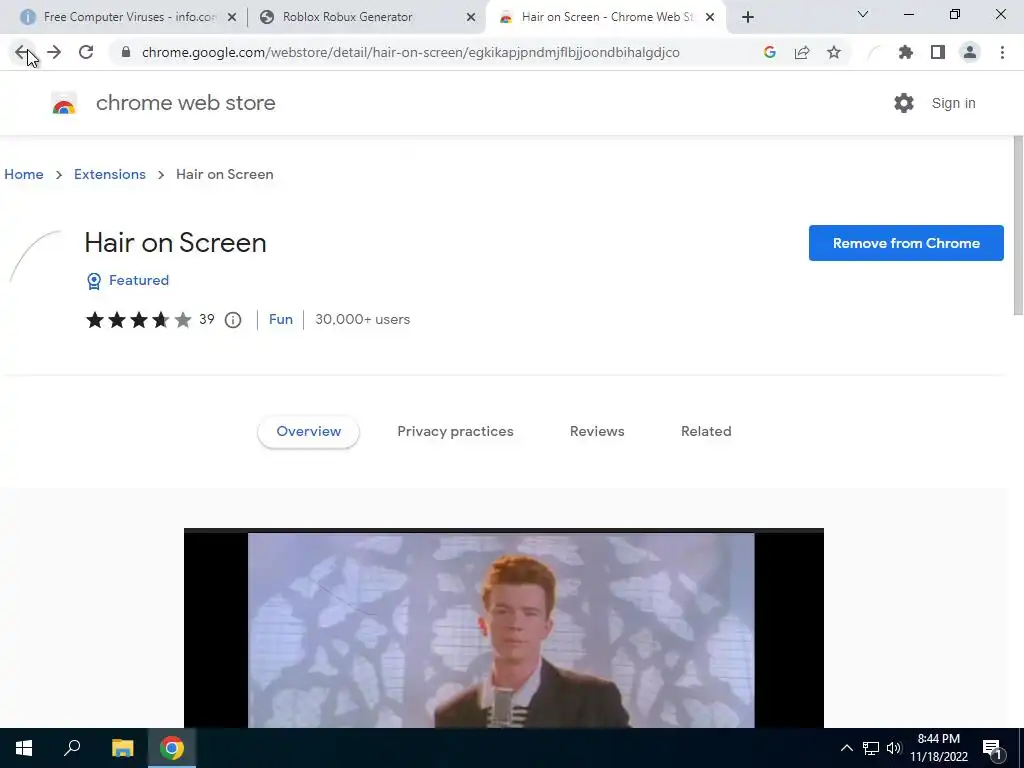Reload the Chrome Web Store page
This screenshot has height=768, width=1024.
tap(86, 52)
